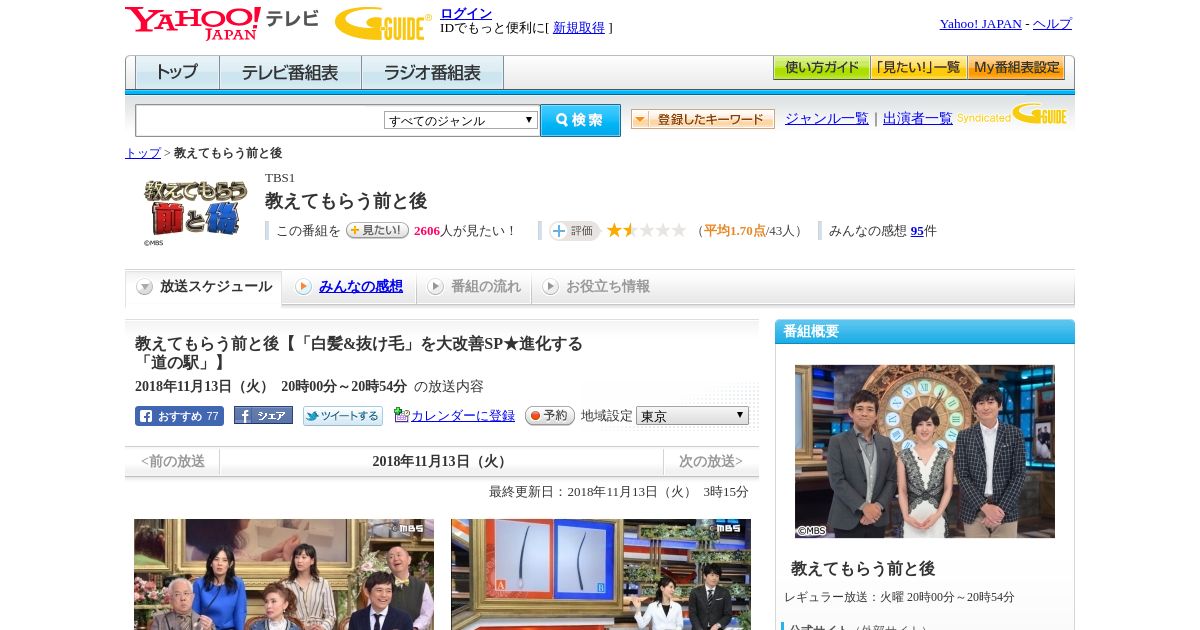Screen dimensions: 1200x630
Task: Click the トップ breadcrumb link
Action: point(142,153)
